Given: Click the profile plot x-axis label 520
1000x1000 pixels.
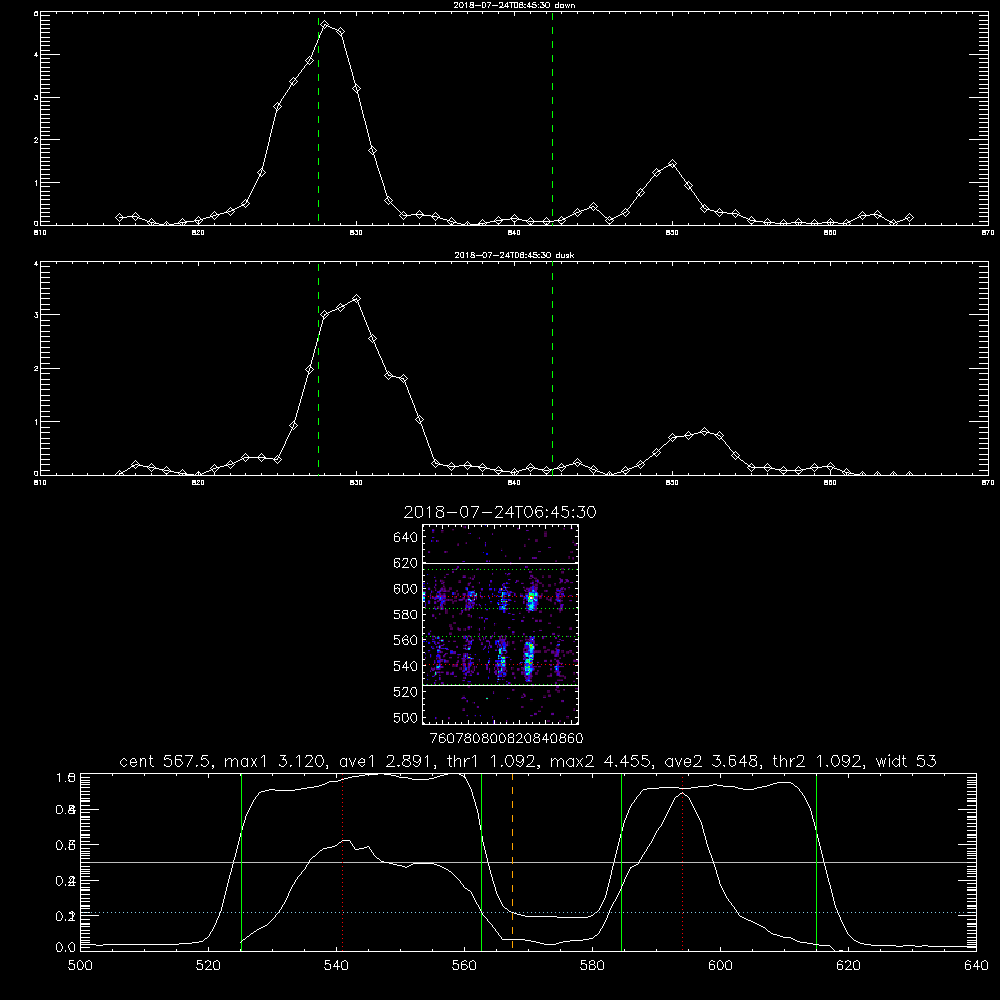Looking at the screenshot, I should 208,966.
